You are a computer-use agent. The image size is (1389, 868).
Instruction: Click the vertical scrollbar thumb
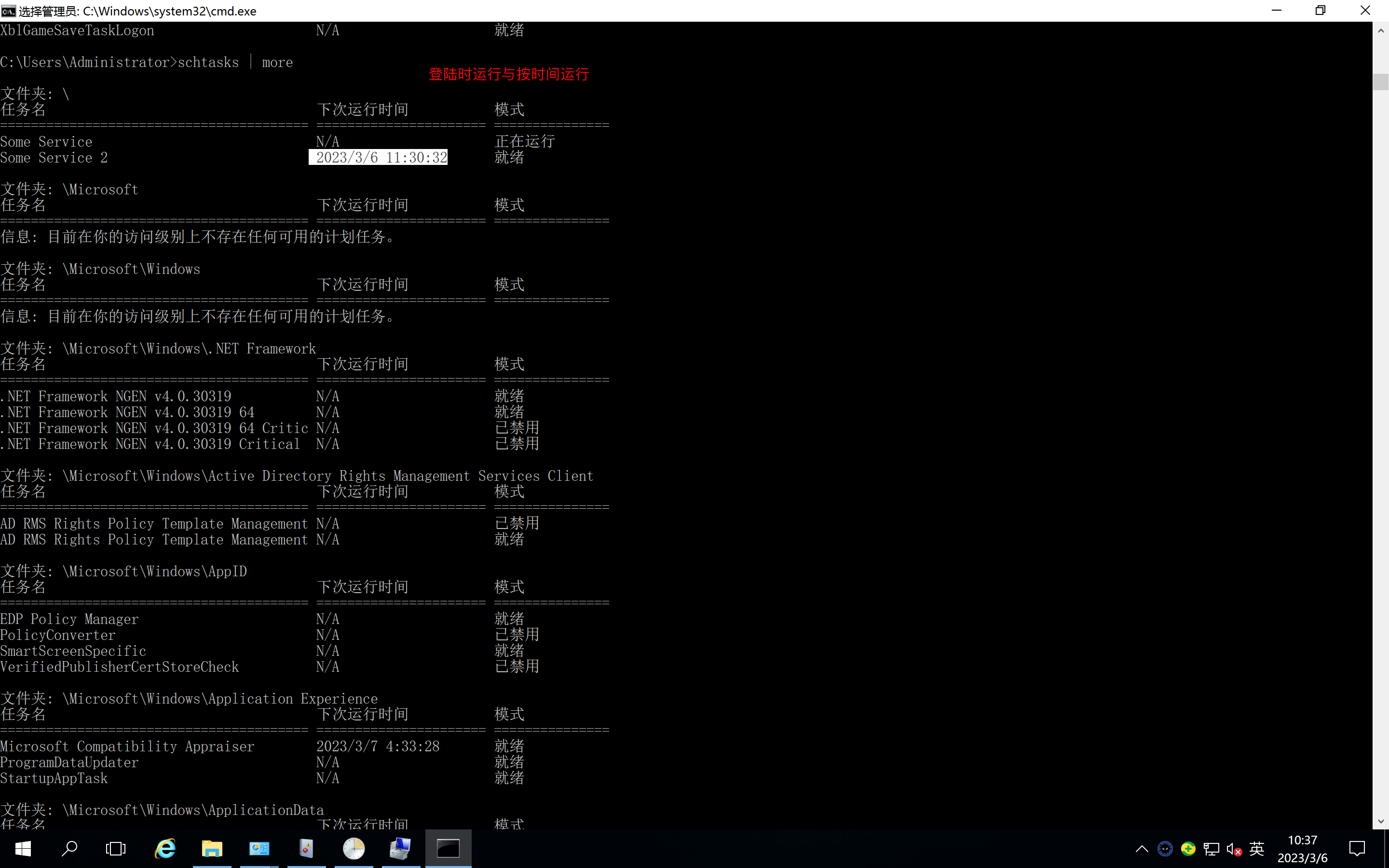pyautogui.click(x=1380, y=81)
